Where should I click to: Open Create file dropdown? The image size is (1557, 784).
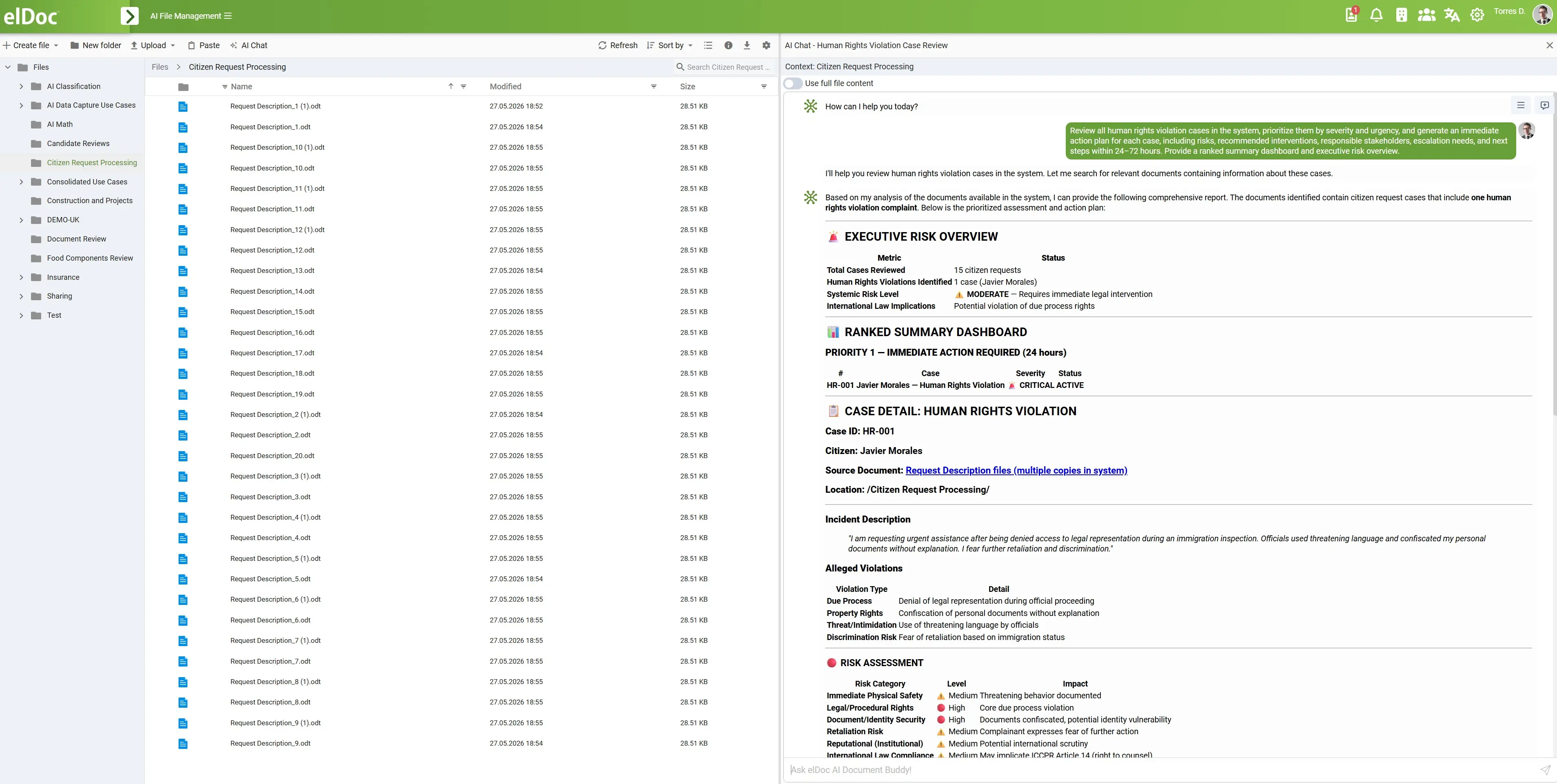click(x=31, y=45)
